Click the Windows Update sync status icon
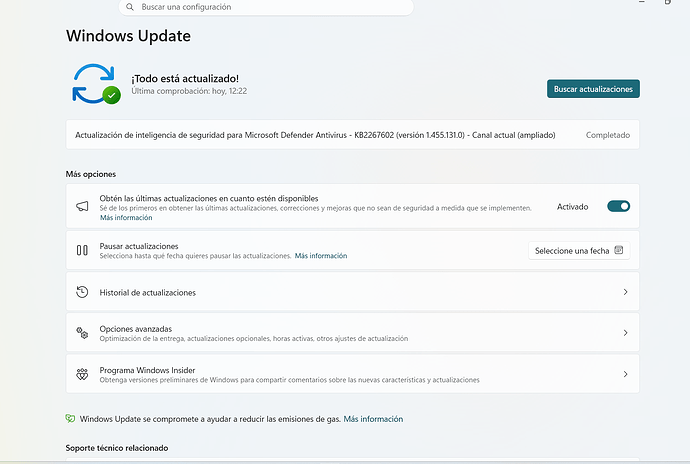This screenshot has height=464, width=690. pos(96,84)
